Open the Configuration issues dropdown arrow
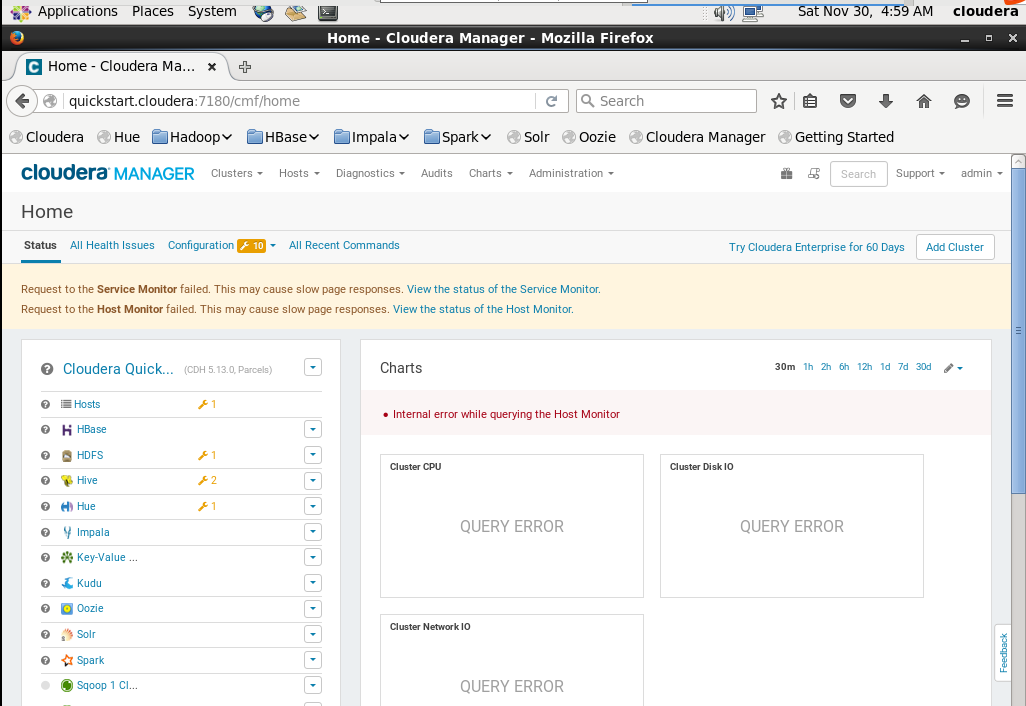This screenshot has width=1026, height=706. pos(273,246)
